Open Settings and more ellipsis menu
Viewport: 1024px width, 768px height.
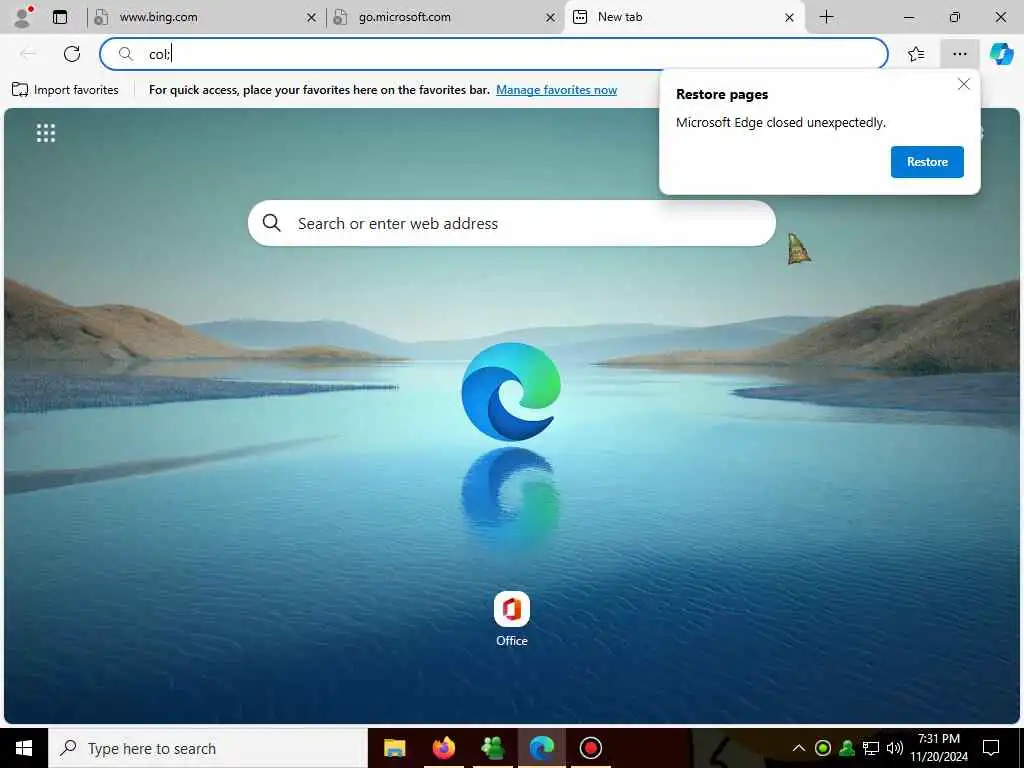pos(959,54)
